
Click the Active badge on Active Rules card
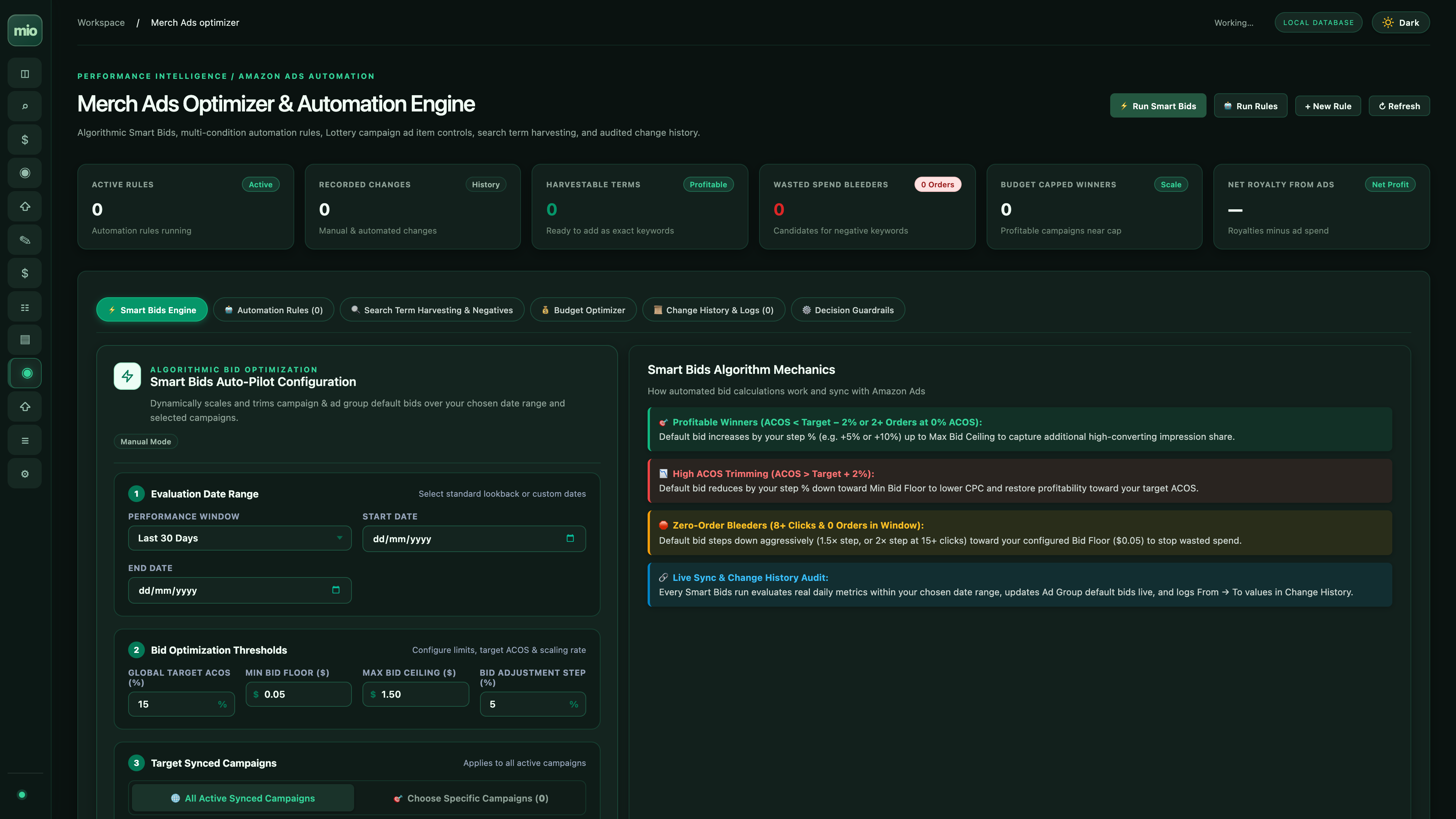click(260, 184)
